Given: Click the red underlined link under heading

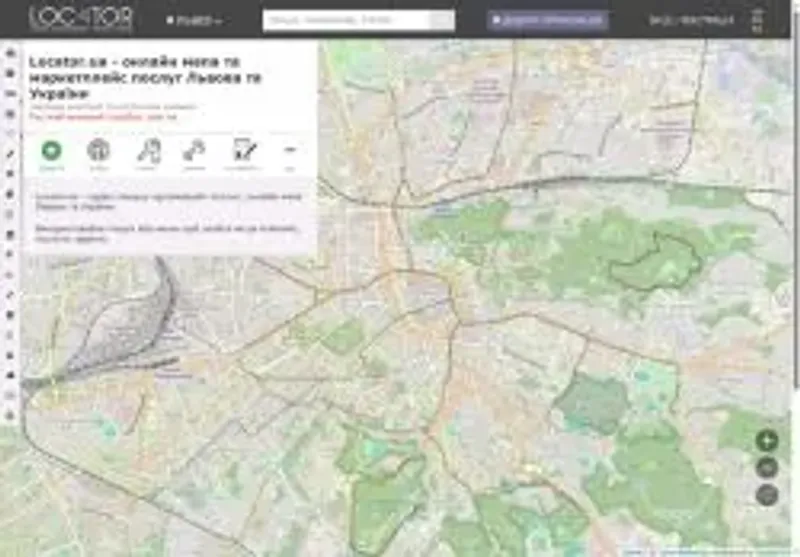Looking at the screenshot, I should (x=102, y=117).
